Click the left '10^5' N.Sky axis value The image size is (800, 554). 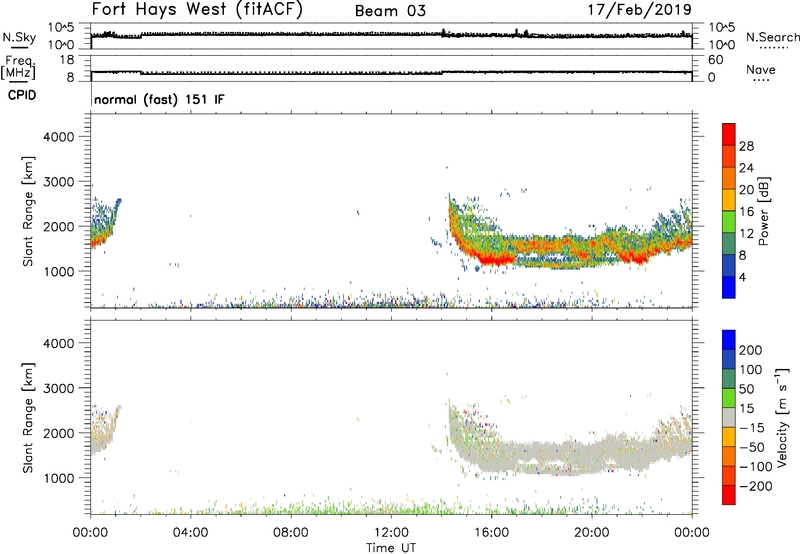(x=61, y=28)
